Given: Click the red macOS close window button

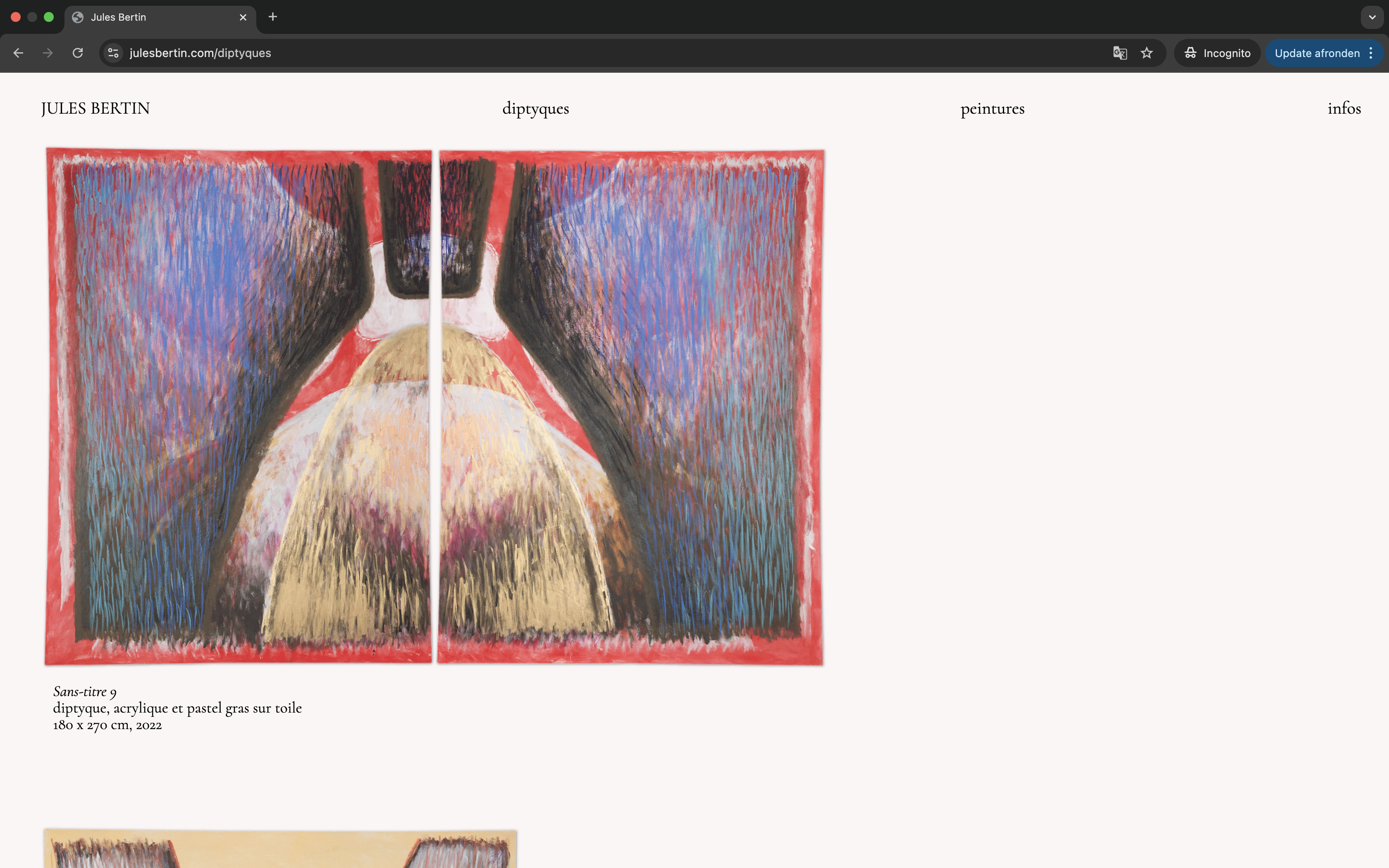Looking at the screenshot, I should pos(16,17).
